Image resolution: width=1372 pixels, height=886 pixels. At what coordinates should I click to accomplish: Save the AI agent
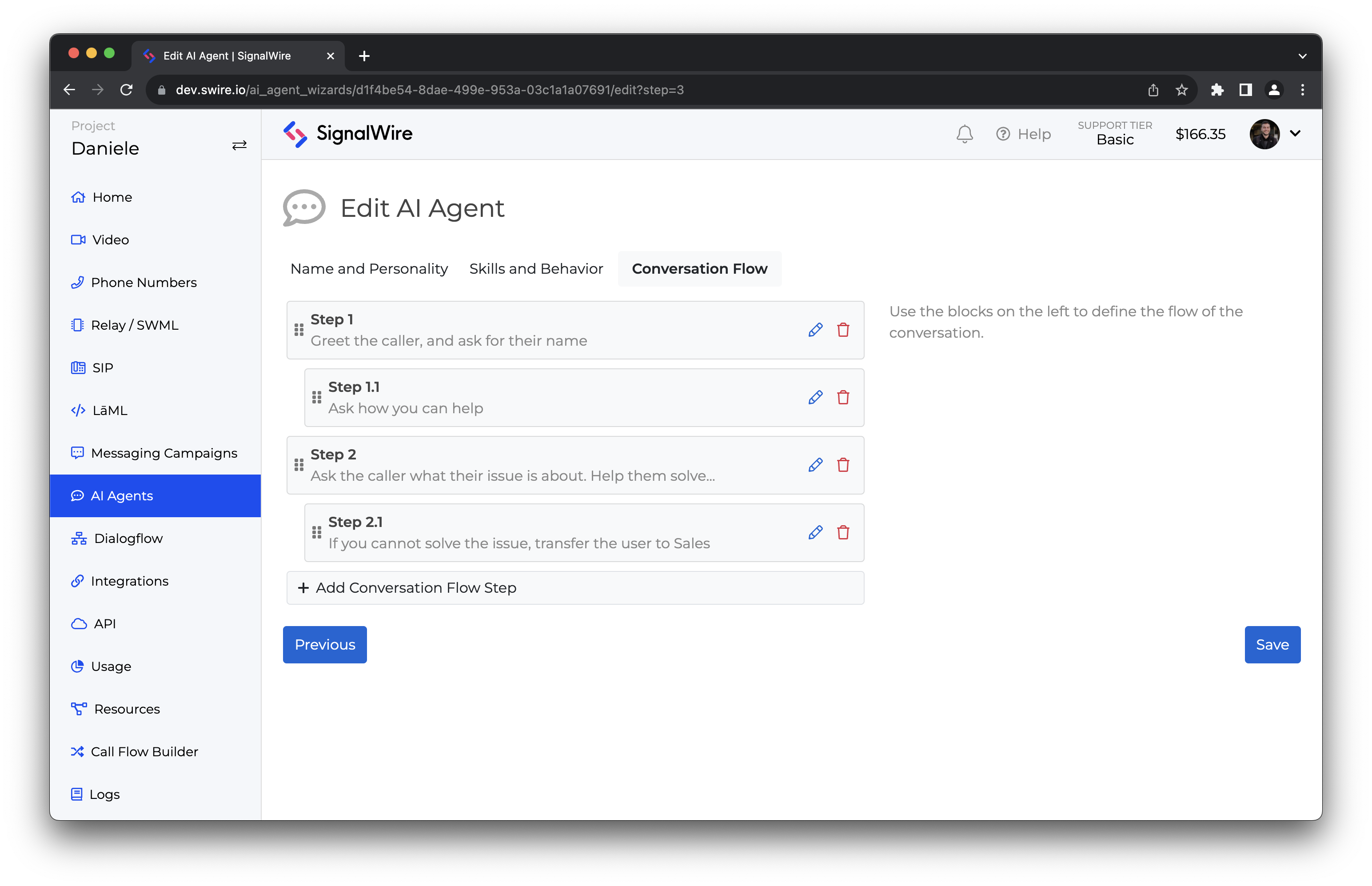(x=1272, y=644)
